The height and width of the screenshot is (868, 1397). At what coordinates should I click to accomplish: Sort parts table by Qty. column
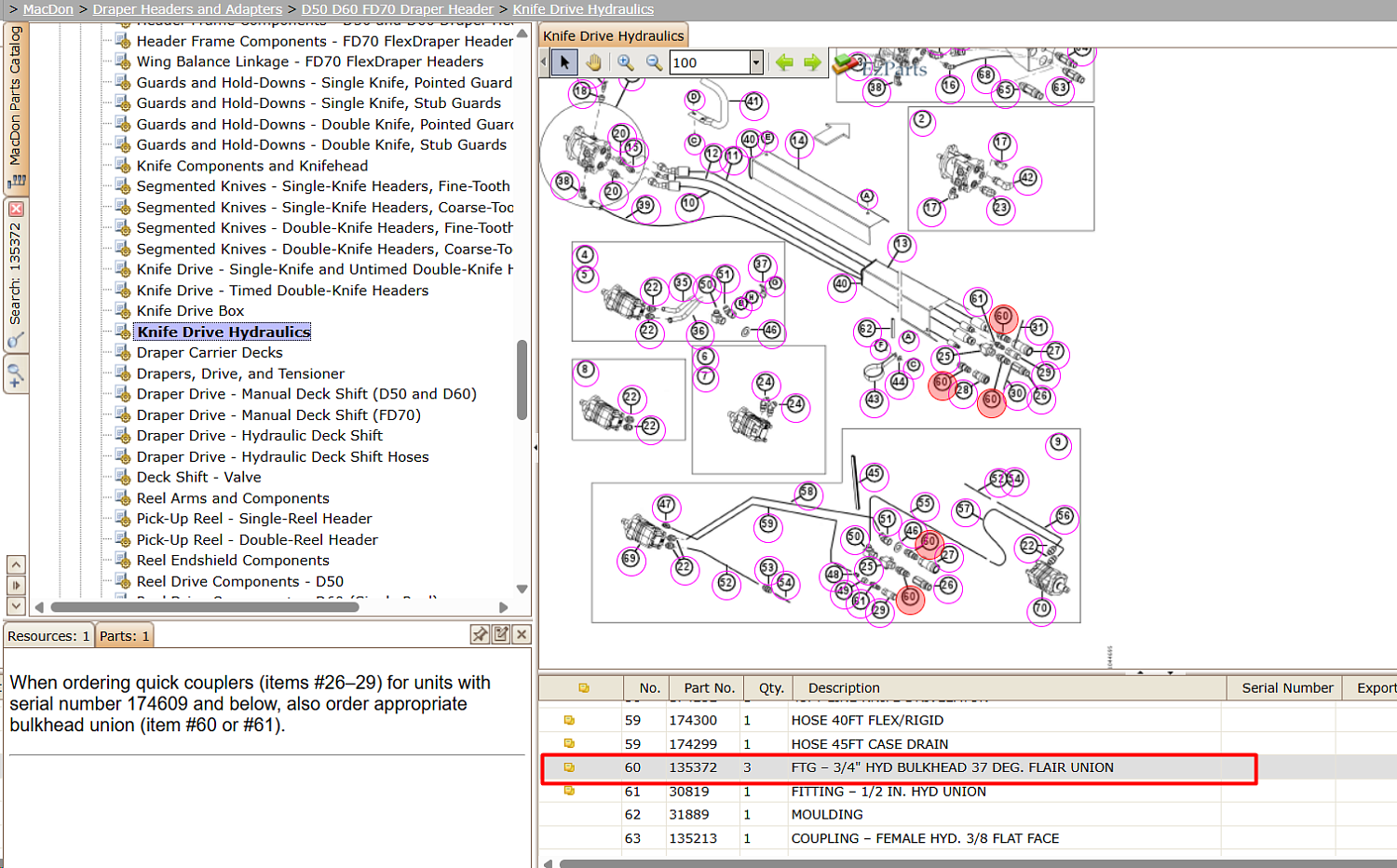point(770,688)
